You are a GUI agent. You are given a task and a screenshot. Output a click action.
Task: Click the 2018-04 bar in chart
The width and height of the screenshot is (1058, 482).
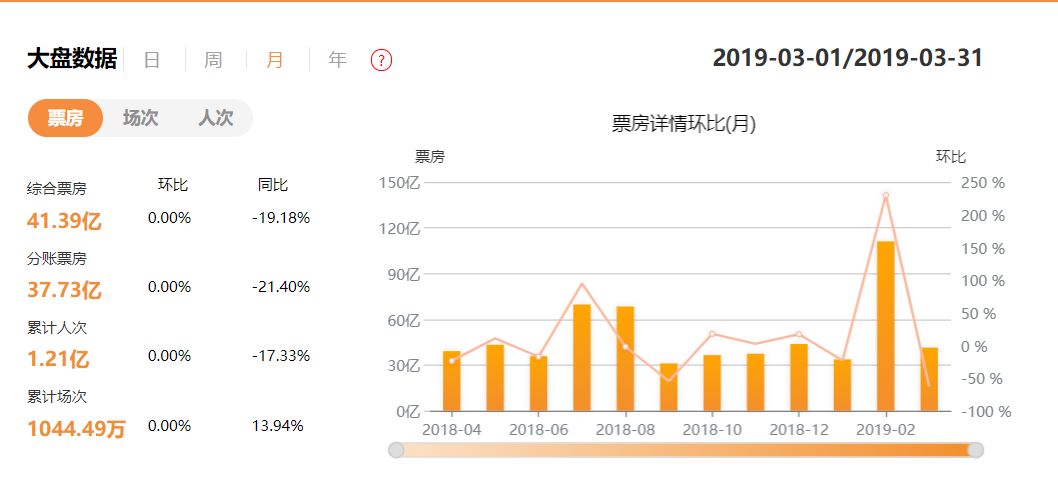[451, 381]
